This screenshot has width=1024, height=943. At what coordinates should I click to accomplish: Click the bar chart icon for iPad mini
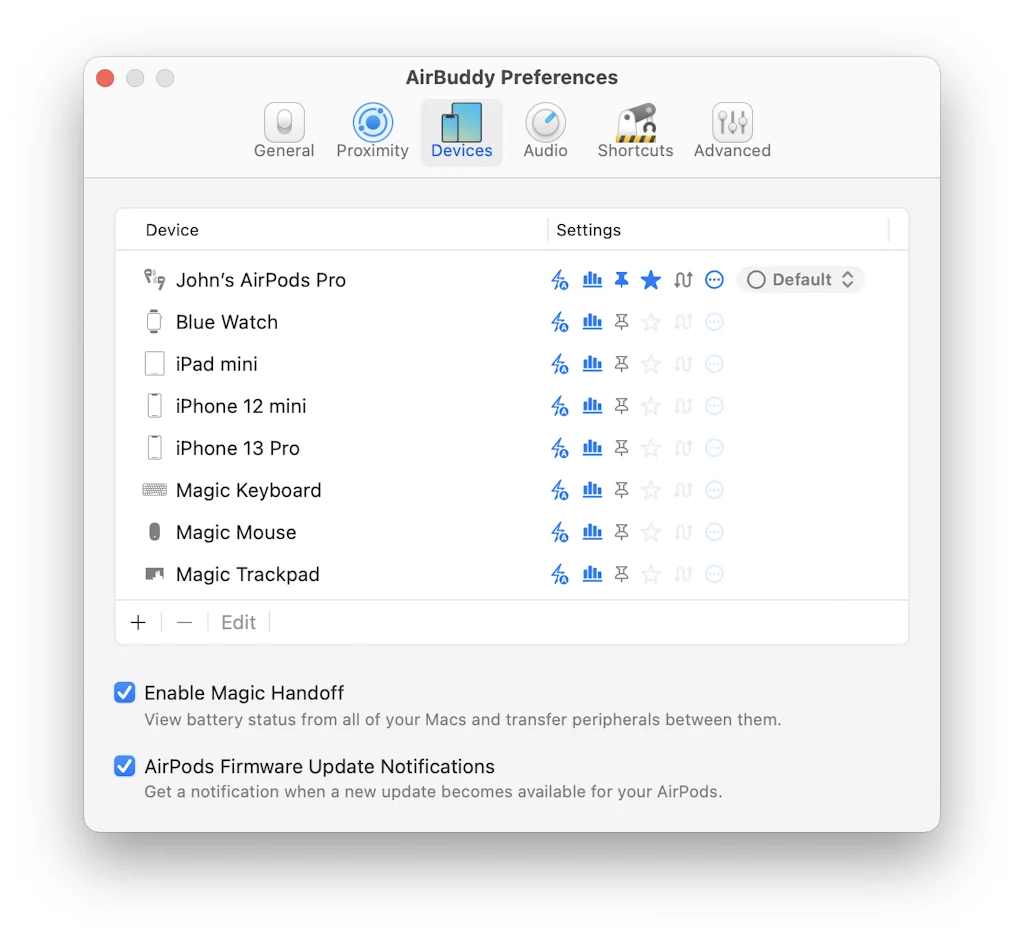tap(592, 364)
